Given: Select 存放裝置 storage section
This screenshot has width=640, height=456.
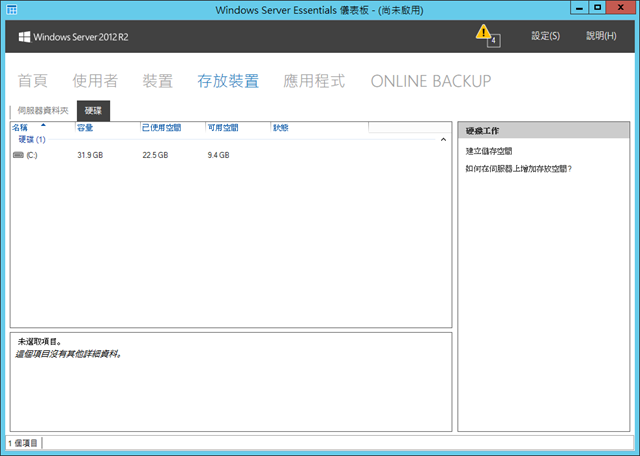Looking at the screenshot, I should point(228,81).
